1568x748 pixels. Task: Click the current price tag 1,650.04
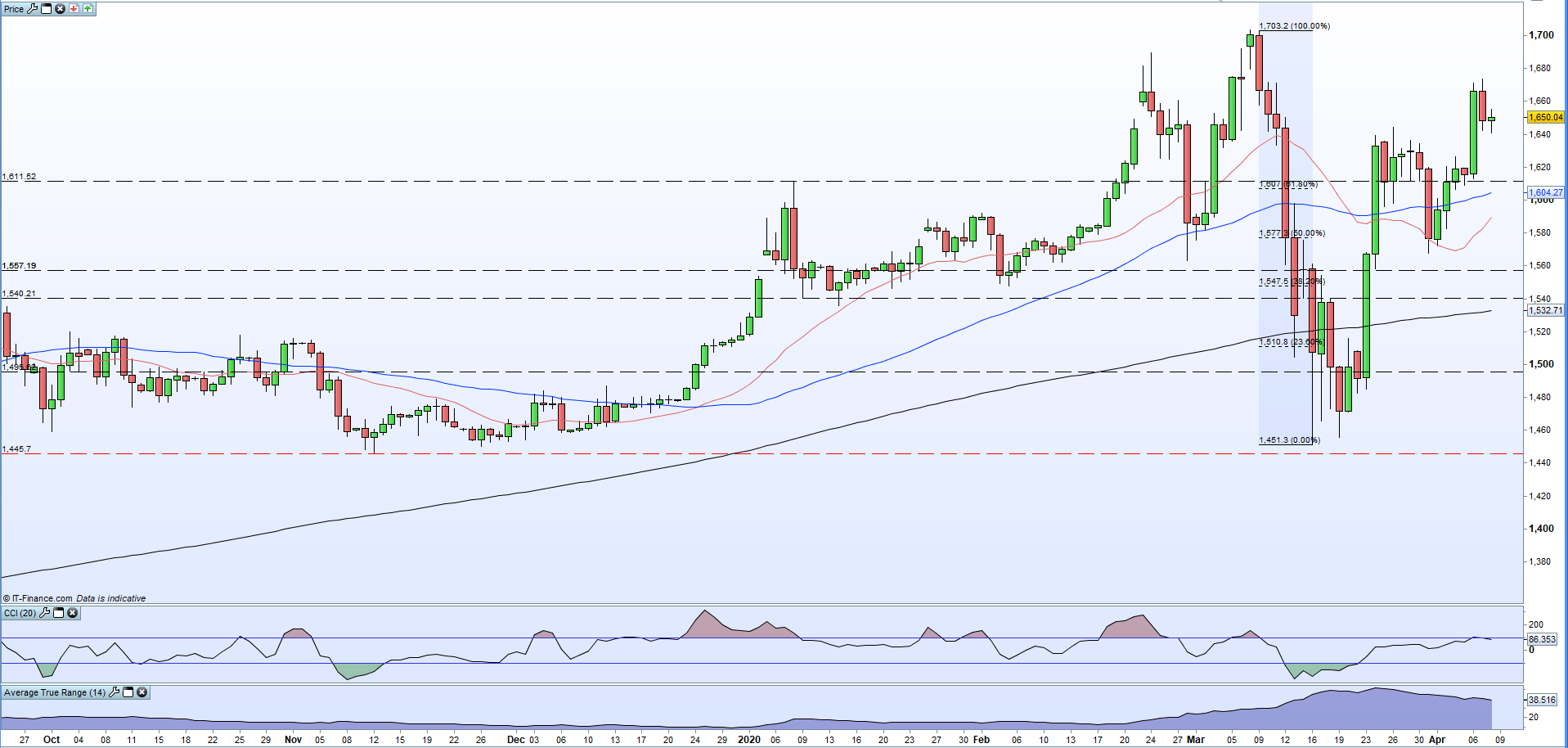tap(1545, 117)
